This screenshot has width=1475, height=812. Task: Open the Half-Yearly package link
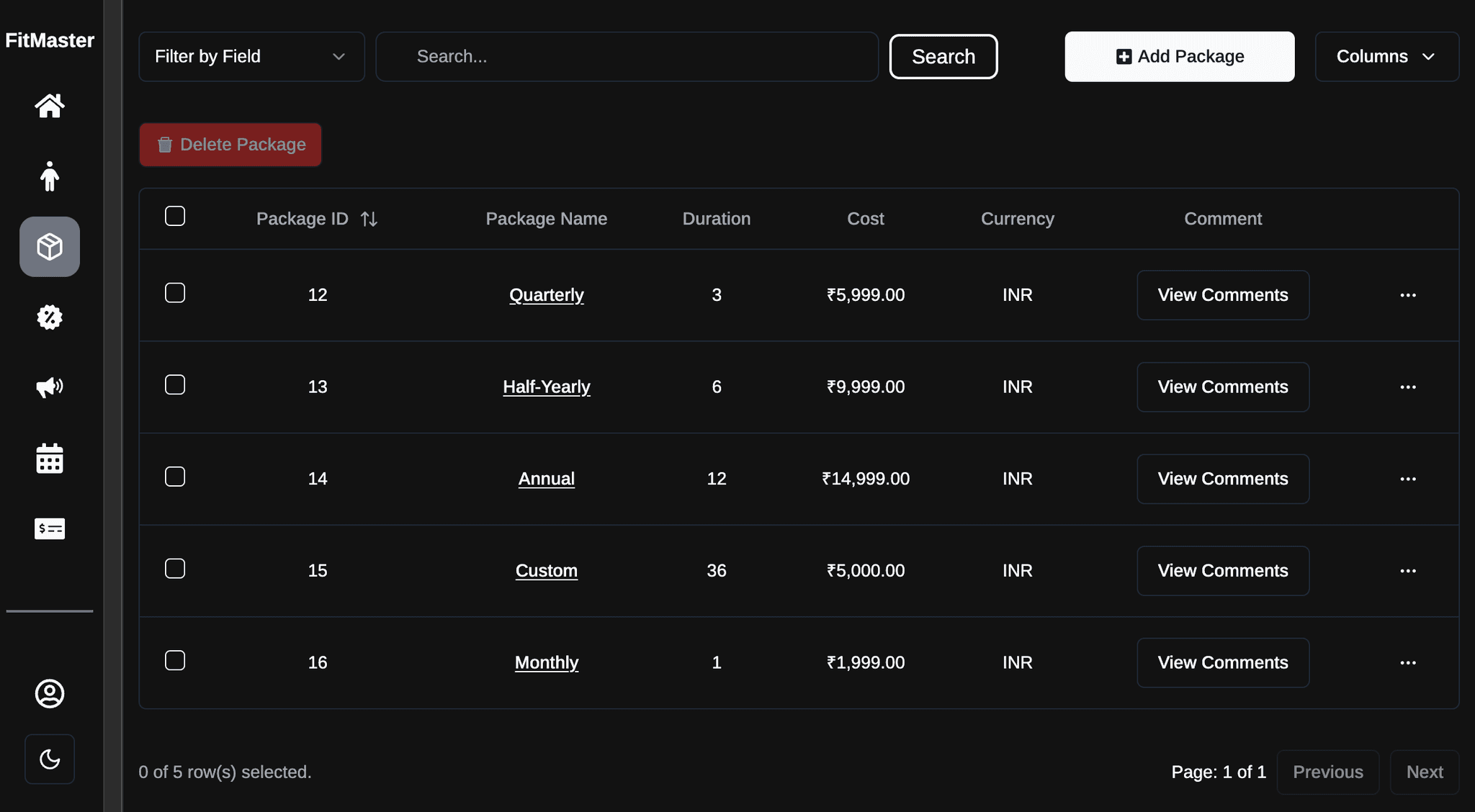tap(546, 387)
